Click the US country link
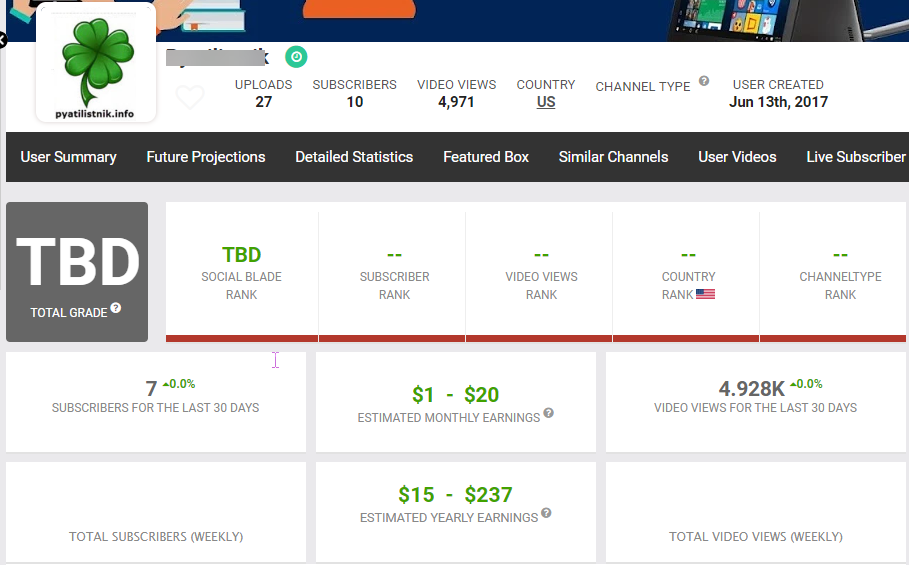 [546, 102]
